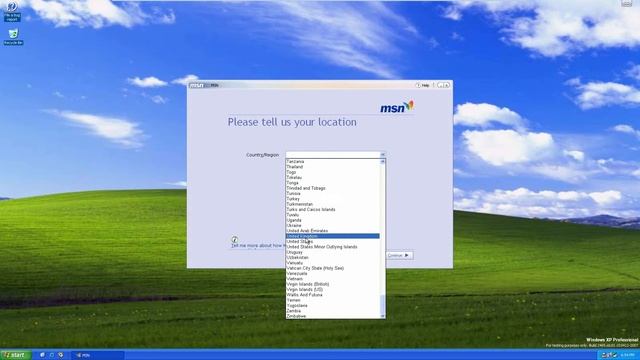This screenshot has width=640, height=360.
Task: Pick Yemen from the country list
Action: (x=333, y=300)
